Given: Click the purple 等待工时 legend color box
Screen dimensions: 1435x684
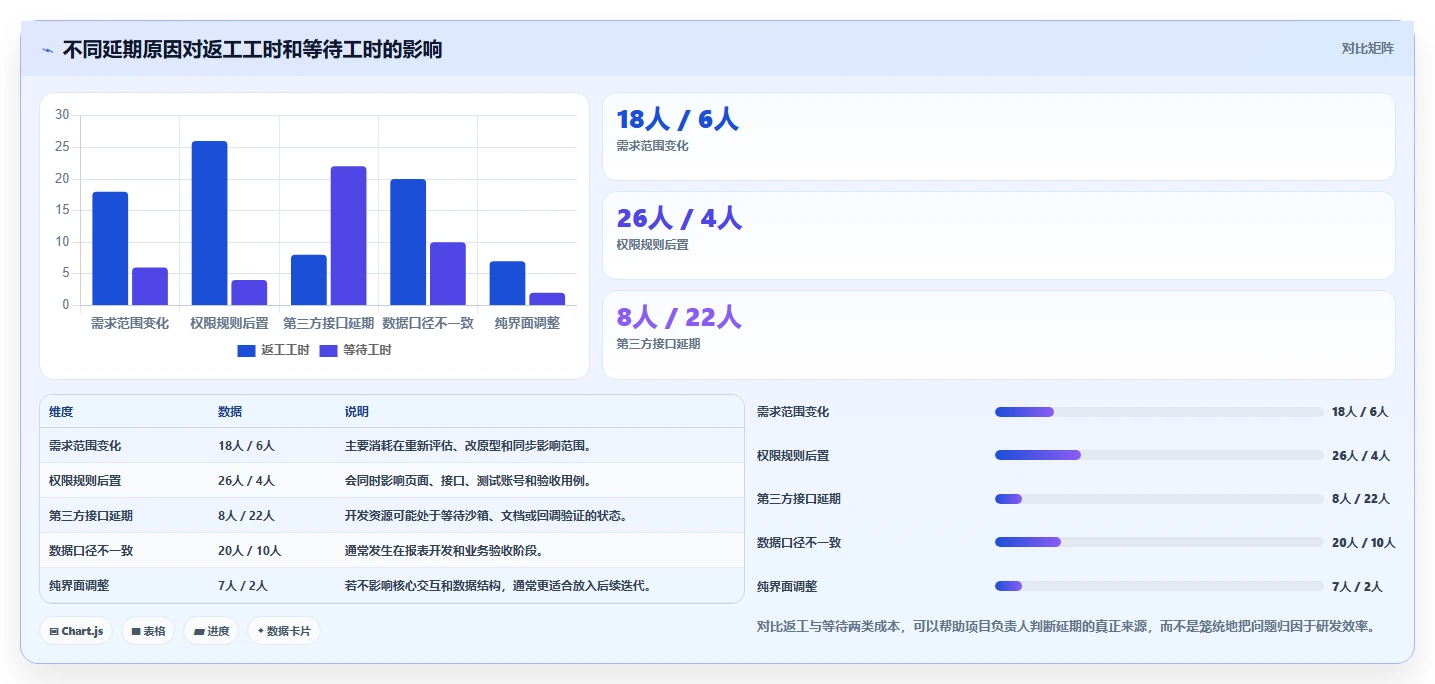Looking at the screenshot, I should (329, 351).
